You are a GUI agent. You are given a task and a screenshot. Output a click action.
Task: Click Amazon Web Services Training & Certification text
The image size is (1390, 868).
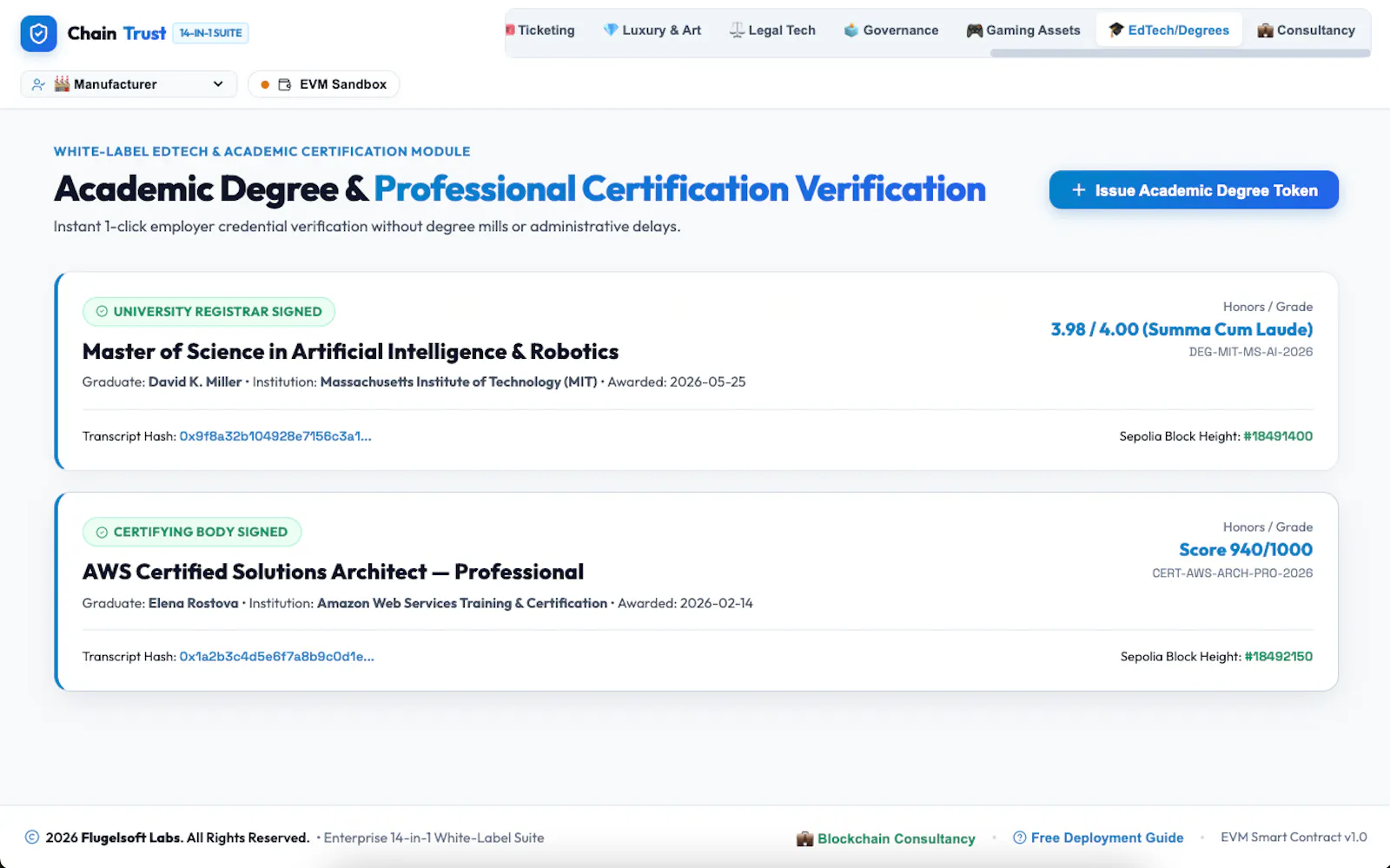pos(462,603)
